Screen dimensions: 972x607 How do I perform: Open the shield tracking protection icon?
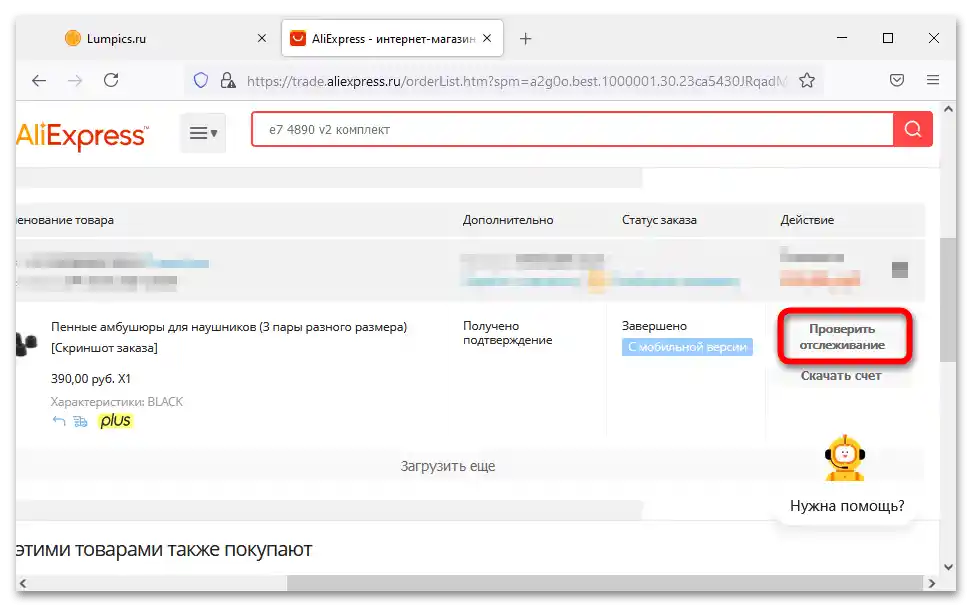click(x=201, y=81)
